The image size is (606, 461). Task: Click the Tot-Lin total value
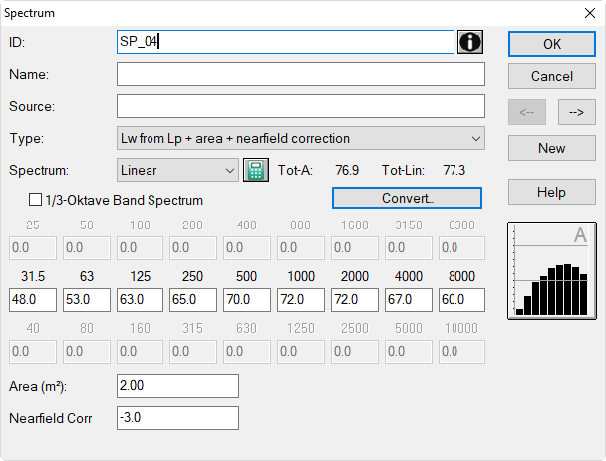tap(454, 170)
